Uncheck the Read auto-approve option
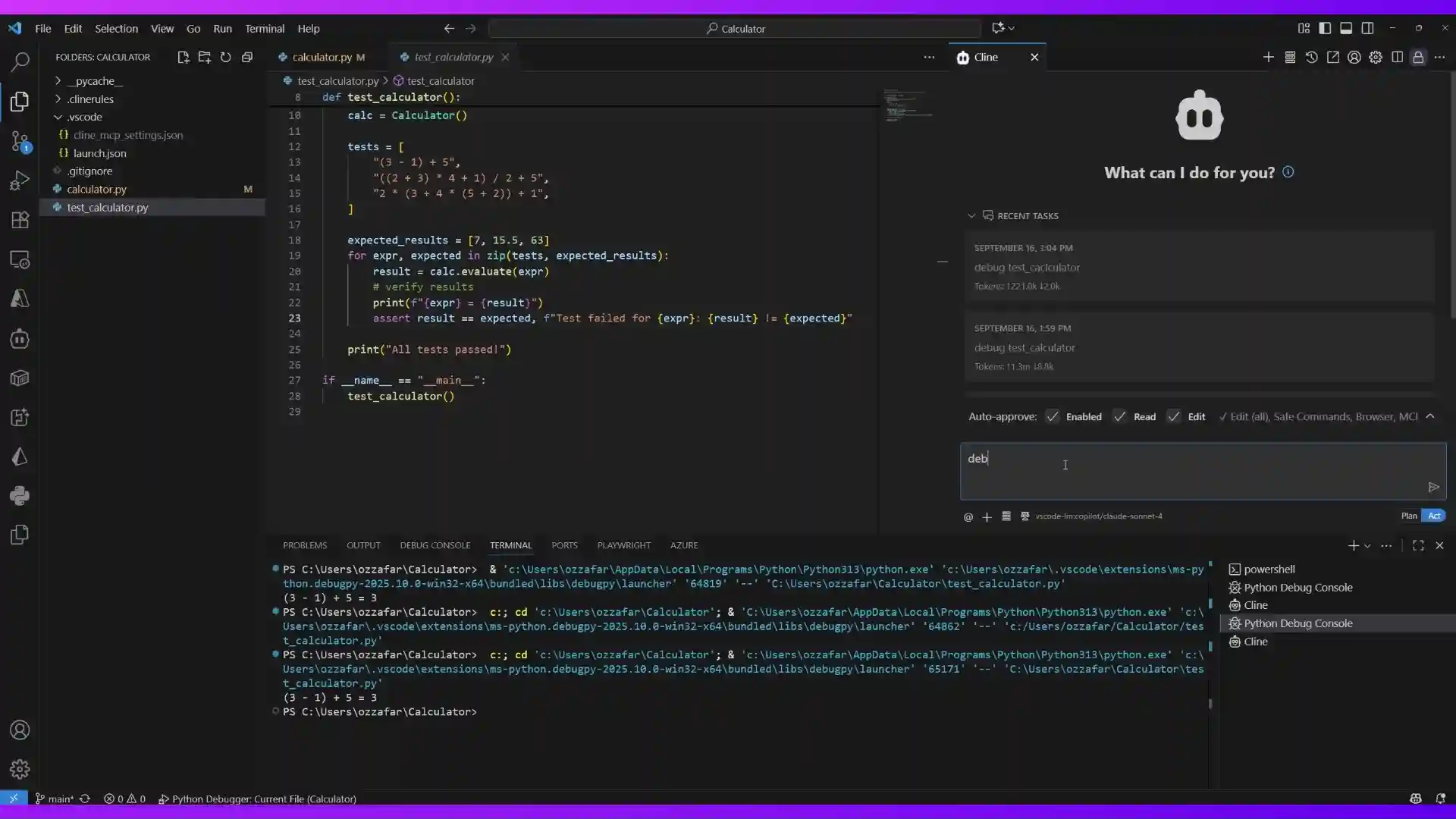Viewport: 1456px width, 819px height. [1120, 417]
